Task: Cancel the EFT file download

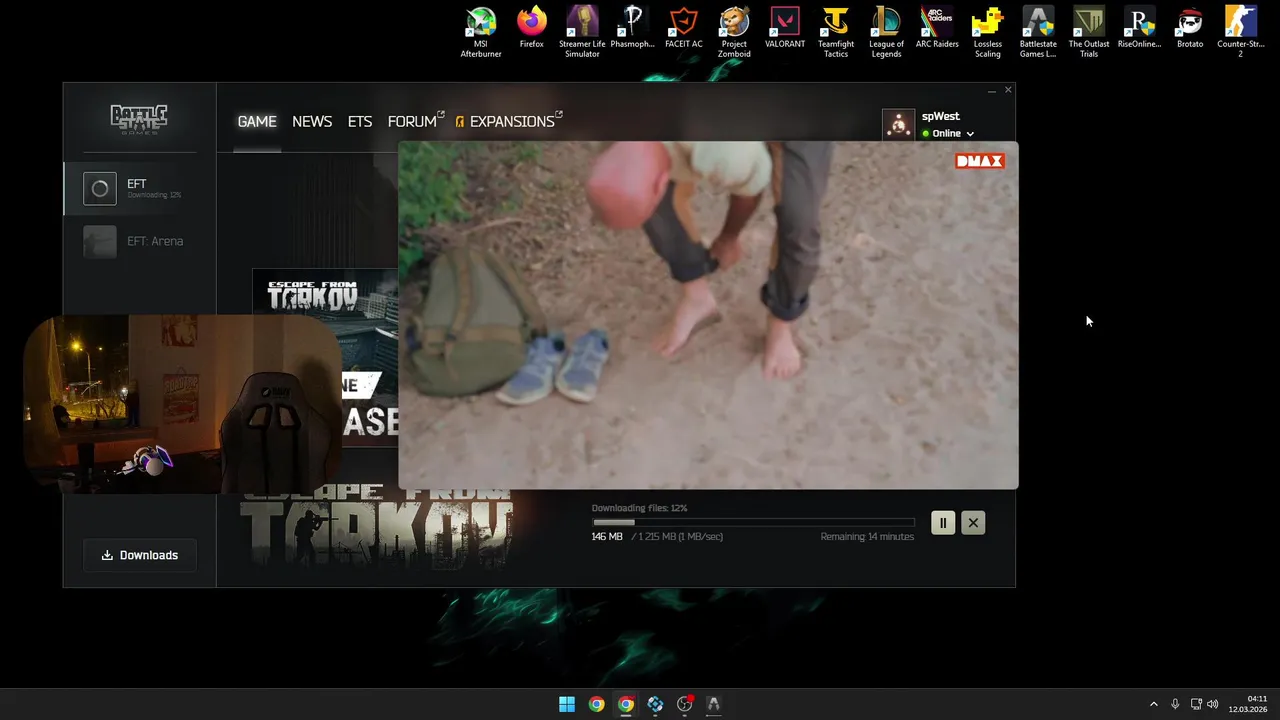Action: 973,522
